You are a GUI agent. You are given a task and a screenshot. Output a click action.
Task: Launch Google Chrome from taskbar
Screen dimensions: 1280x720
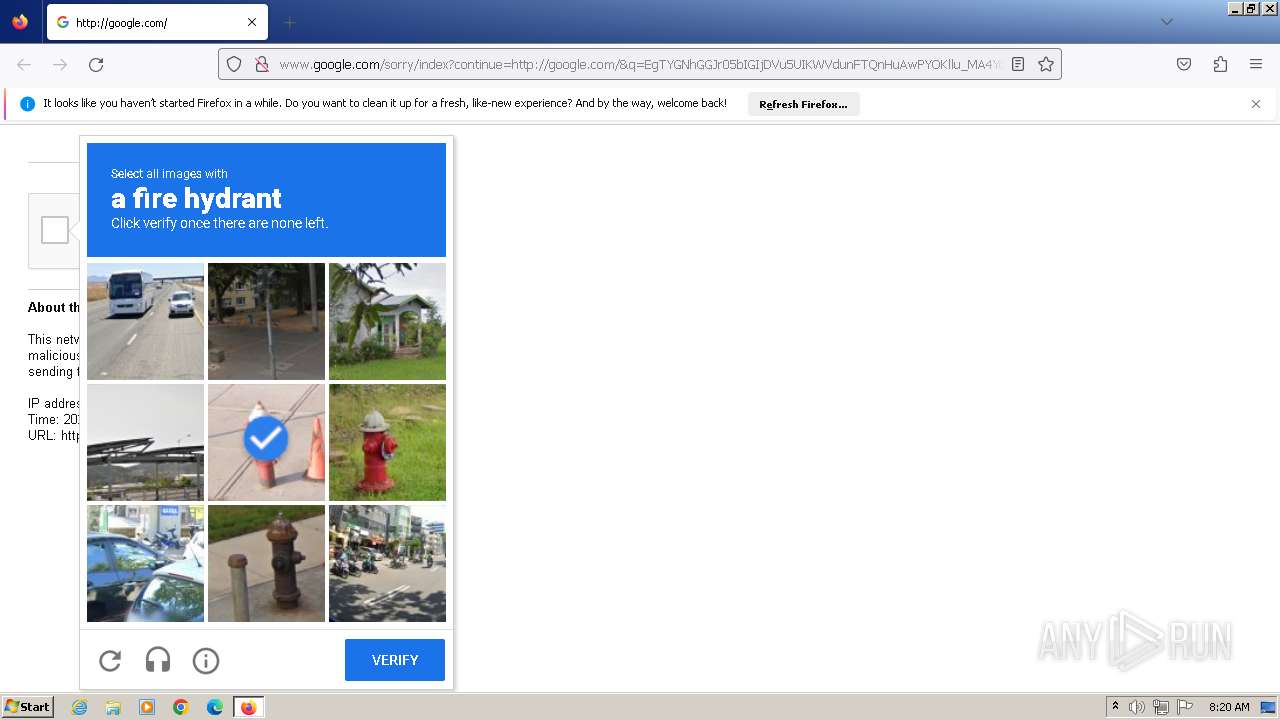coord(181,707)
